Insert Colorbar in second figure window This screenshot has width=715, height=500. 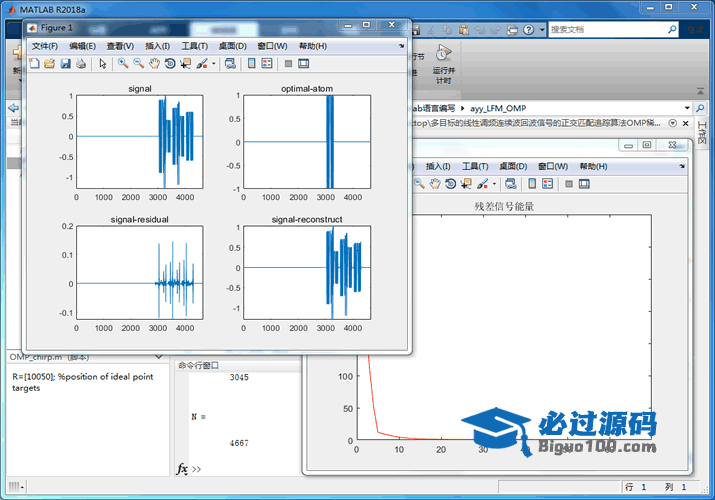click(532, 184)
